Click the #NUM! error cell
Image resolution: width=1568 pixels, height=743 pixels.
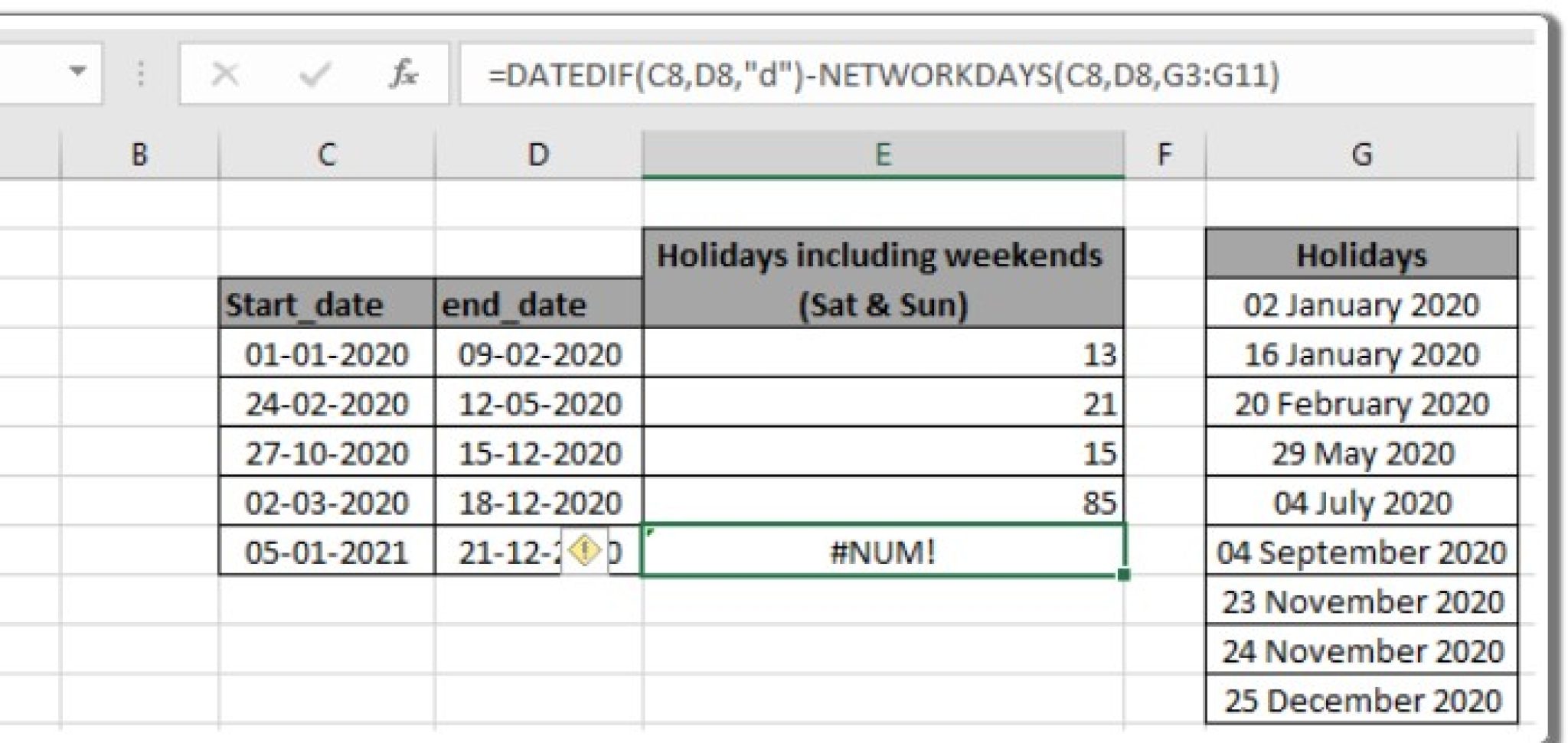coord(884,551)
